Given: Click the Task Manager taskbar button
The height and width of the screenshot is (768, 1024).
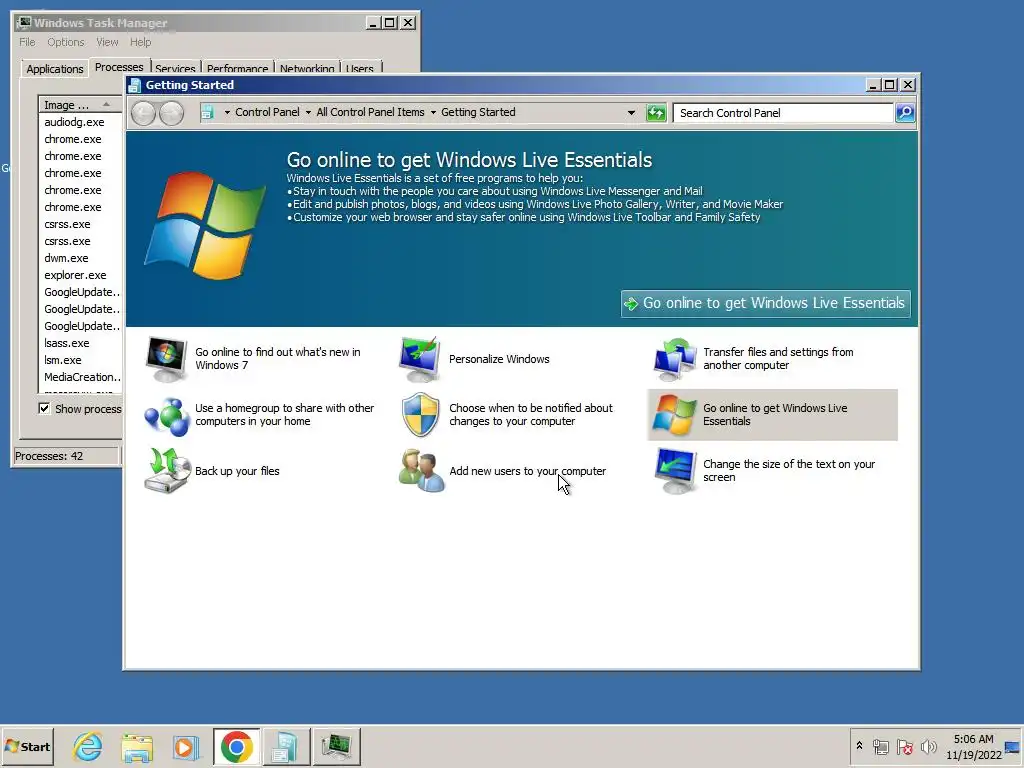Looking at the screenshot, I should pyautogui.click(x=336, y=746).
